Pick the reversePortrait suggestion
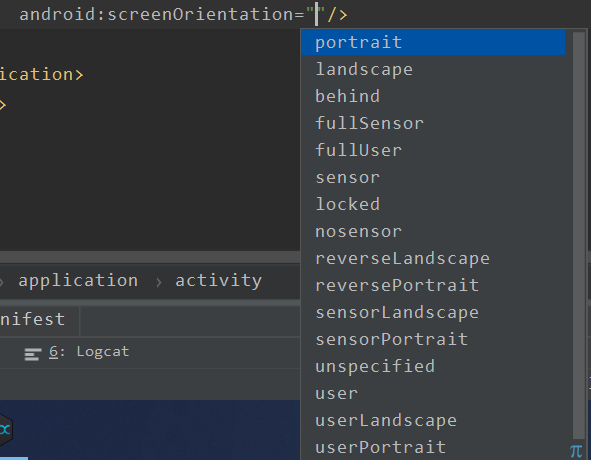 click(x=433, y=285)
